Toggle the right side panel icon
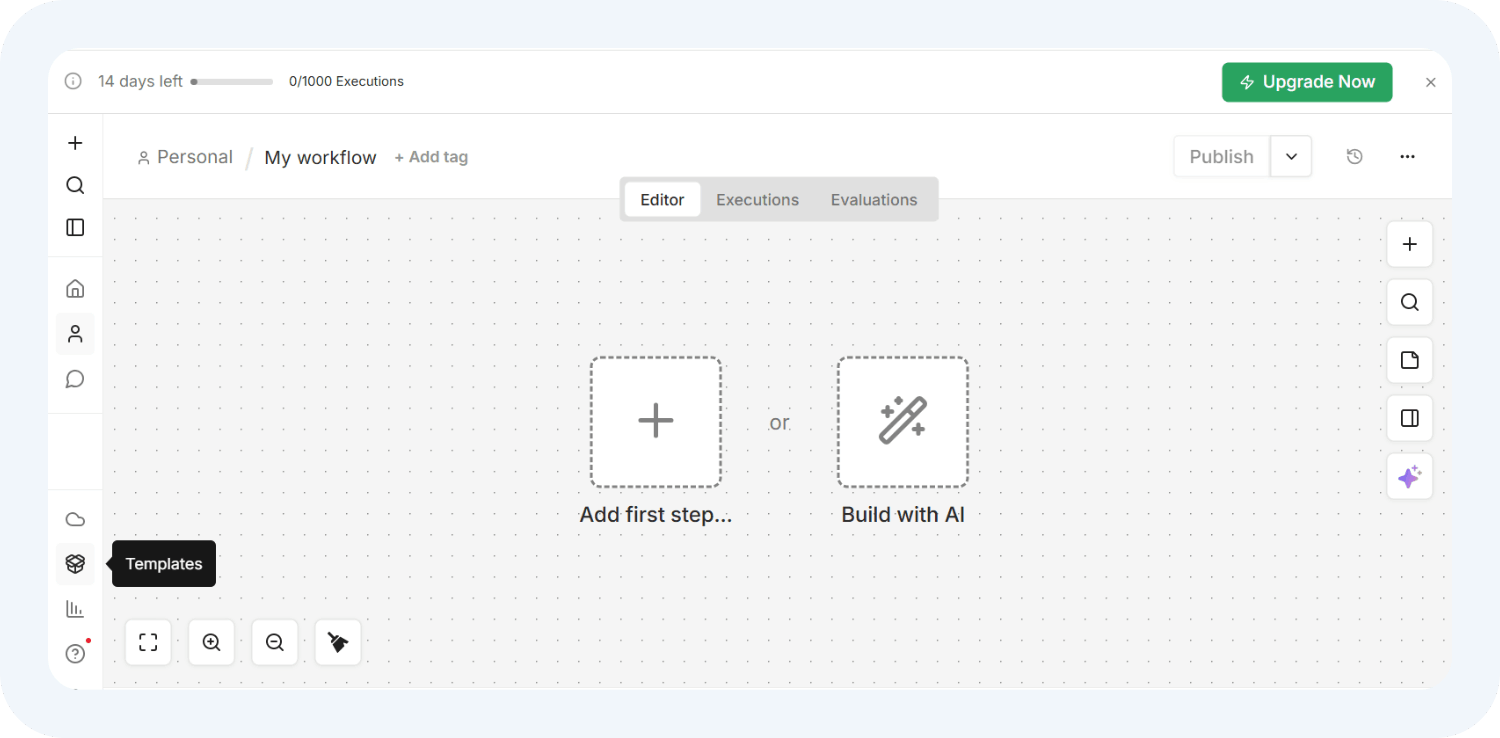The width and height of the screenshot is (1500, 738). 1409,419
